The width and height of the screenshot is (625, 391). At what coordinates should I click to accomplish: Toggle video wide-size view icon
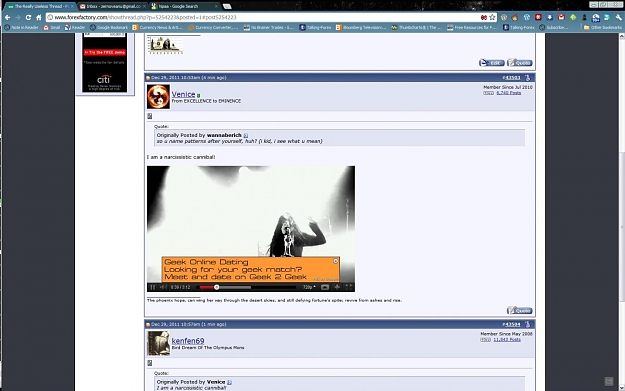point(325,287)
